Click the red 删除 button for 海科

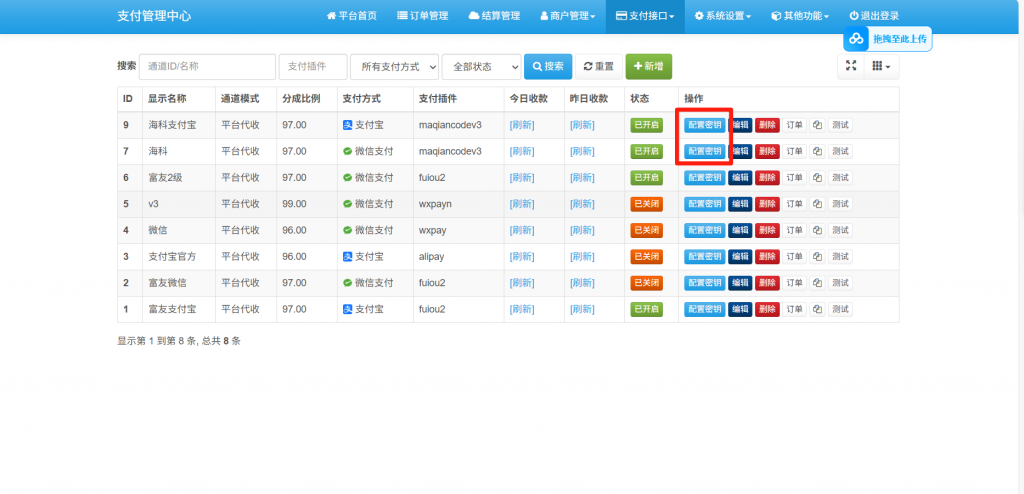[767, 151]
